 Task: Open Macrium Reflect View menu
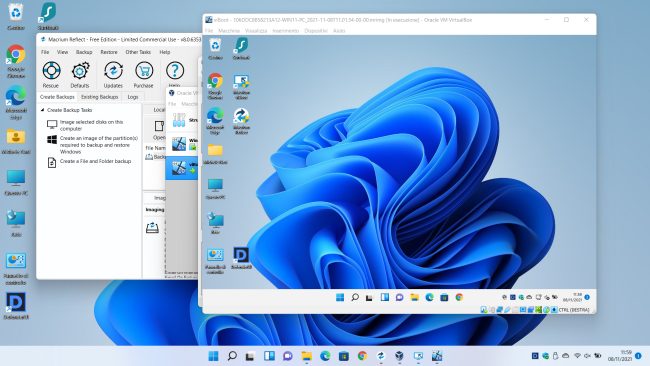(x=62, y=52)
